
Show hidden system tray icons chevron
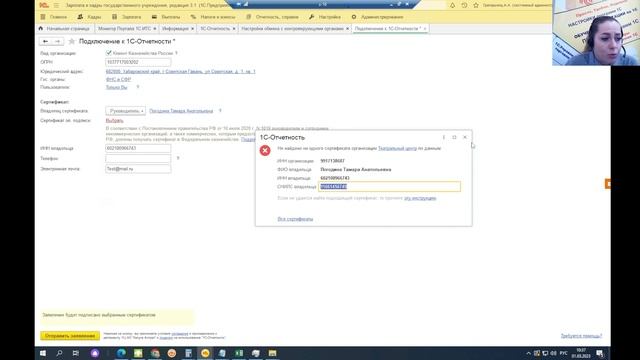point(529,353)
